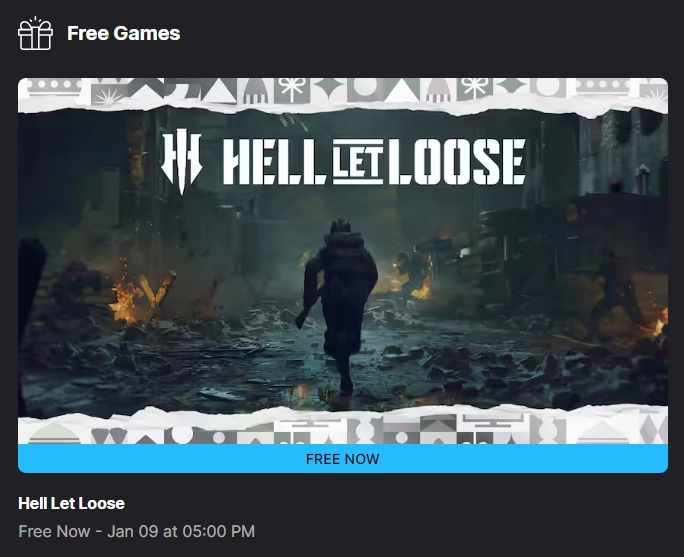Click the bottom holiday pattern border
684x557 pixels.
(x=343, y=427)
